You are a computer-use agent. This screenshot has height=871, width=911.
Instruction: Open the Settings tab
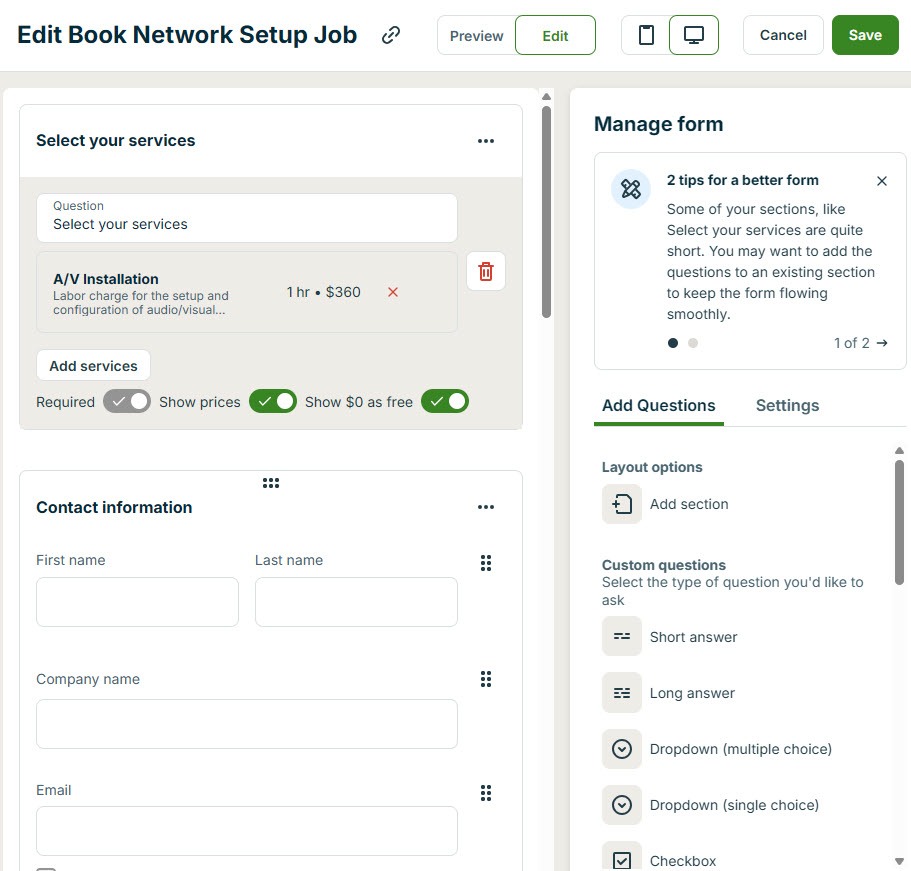787,406
